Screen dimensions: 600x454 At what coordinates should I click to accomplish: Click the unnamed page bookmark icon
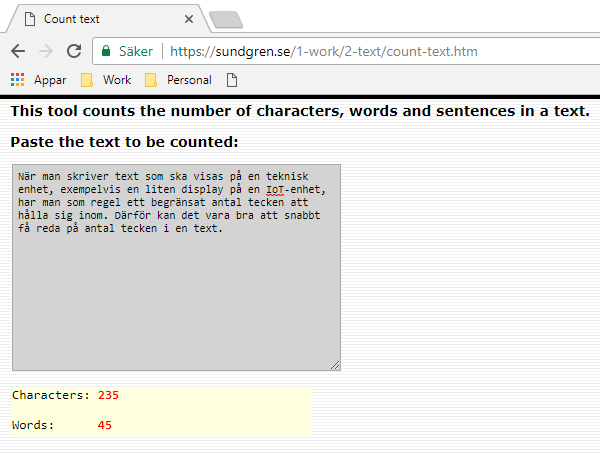point(232,80)
